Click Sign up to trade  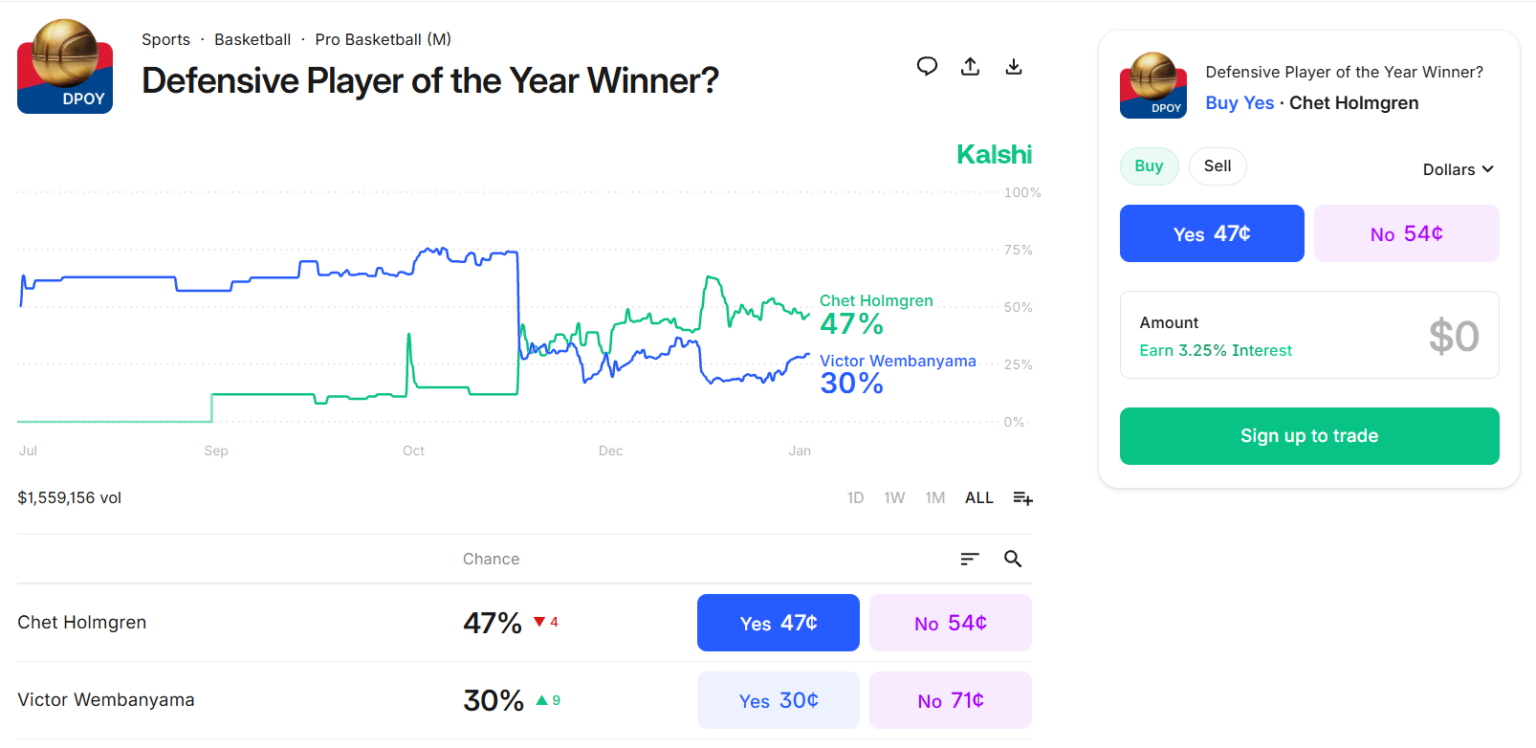(x=1309, y=436)
